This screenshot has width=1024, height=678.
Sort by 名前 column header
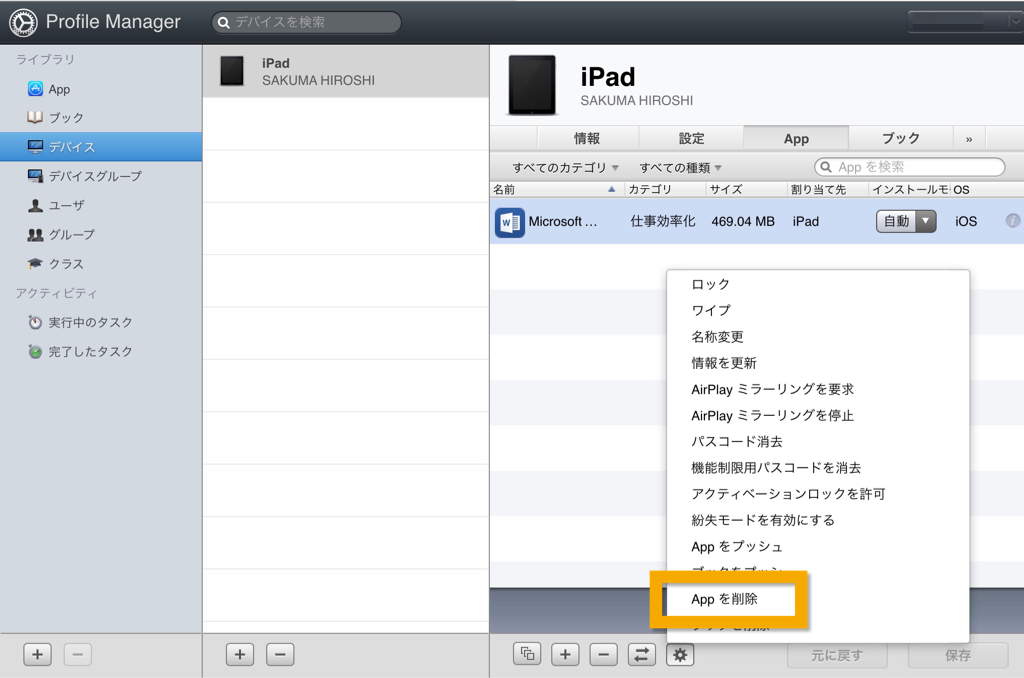coord(556,189)
